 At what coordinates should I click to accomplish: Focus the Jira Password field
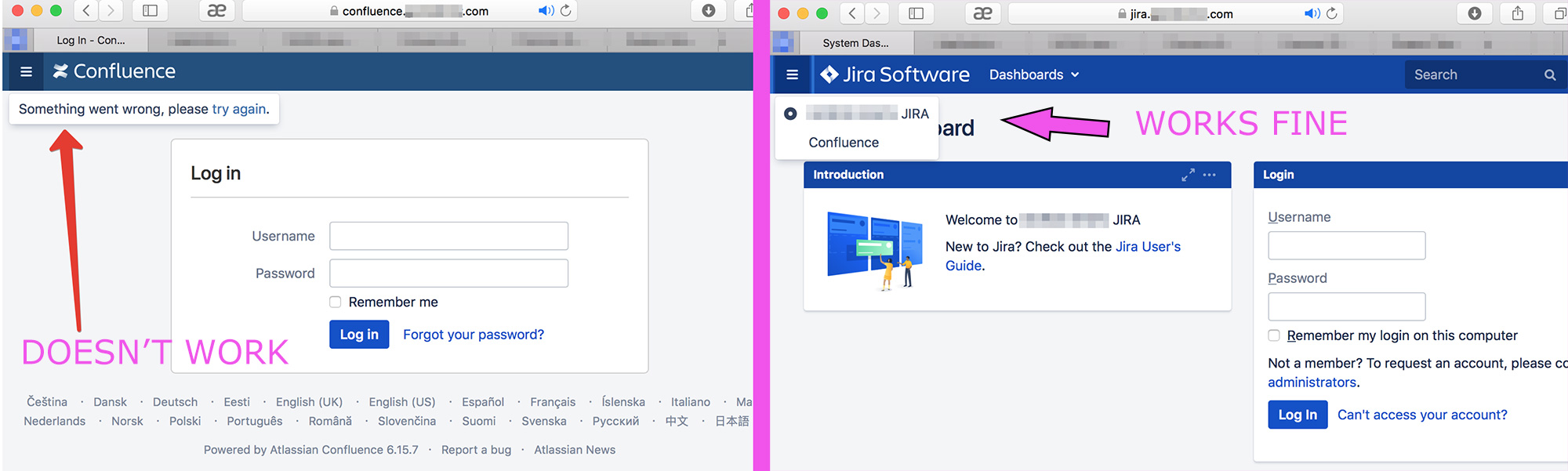(1347, 306)
